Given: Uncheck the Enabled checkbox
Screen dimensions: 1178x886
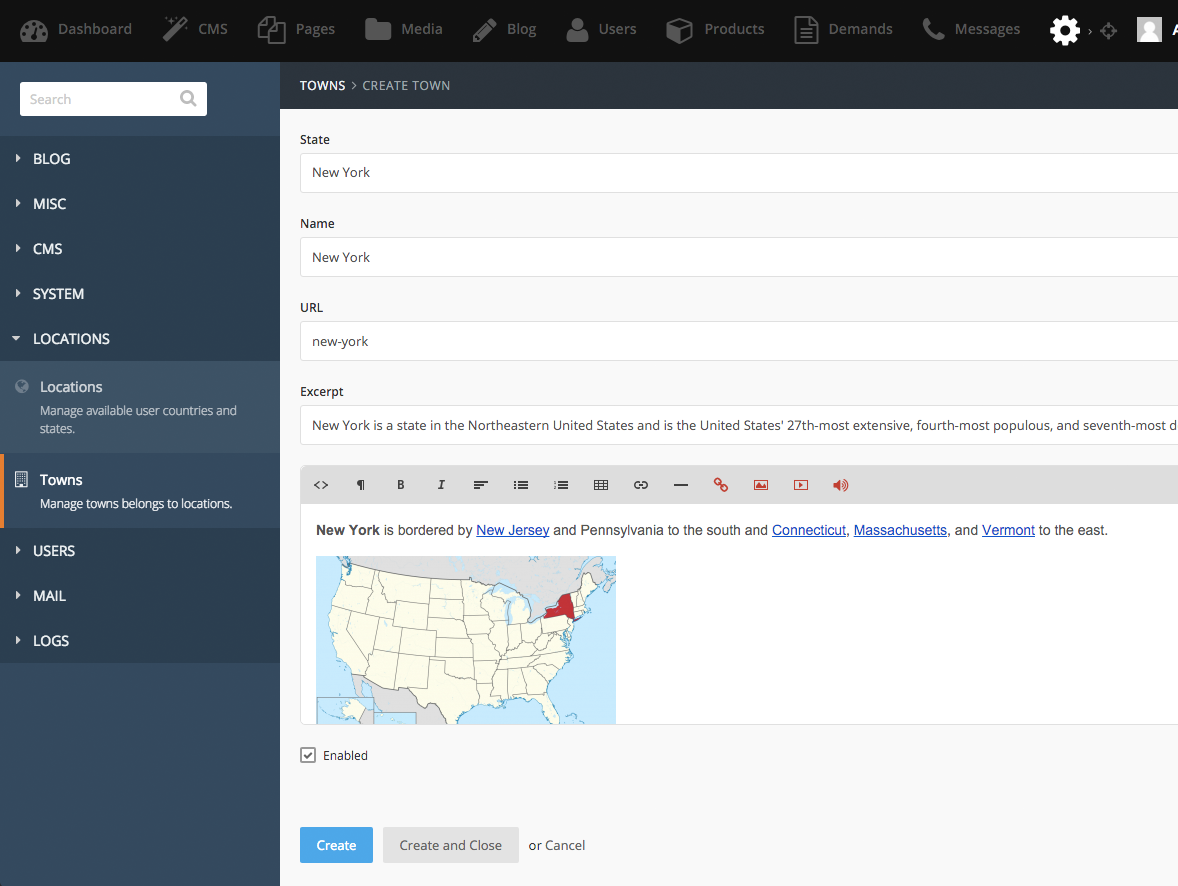Looking at the screenshot, I should (308, 755).
